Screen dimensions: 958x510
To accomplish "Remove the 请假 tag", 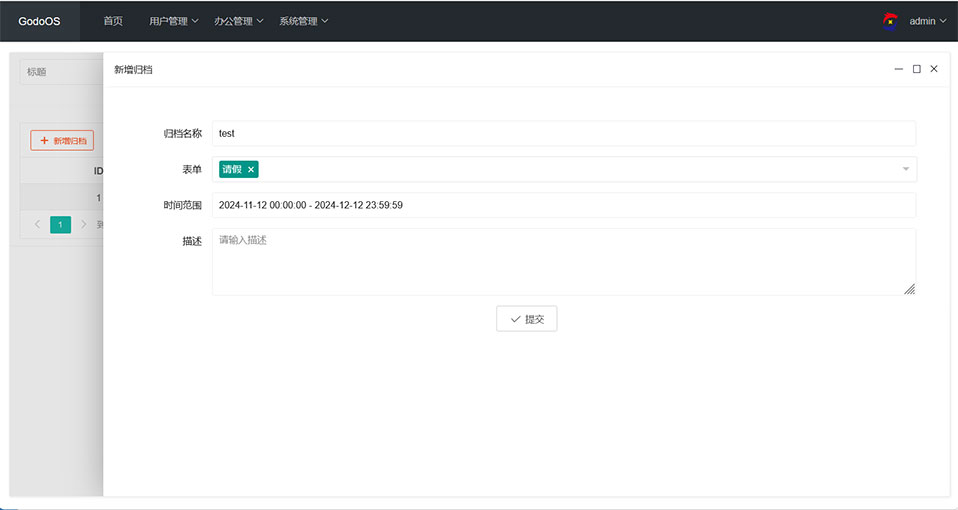I will point(250,170).
